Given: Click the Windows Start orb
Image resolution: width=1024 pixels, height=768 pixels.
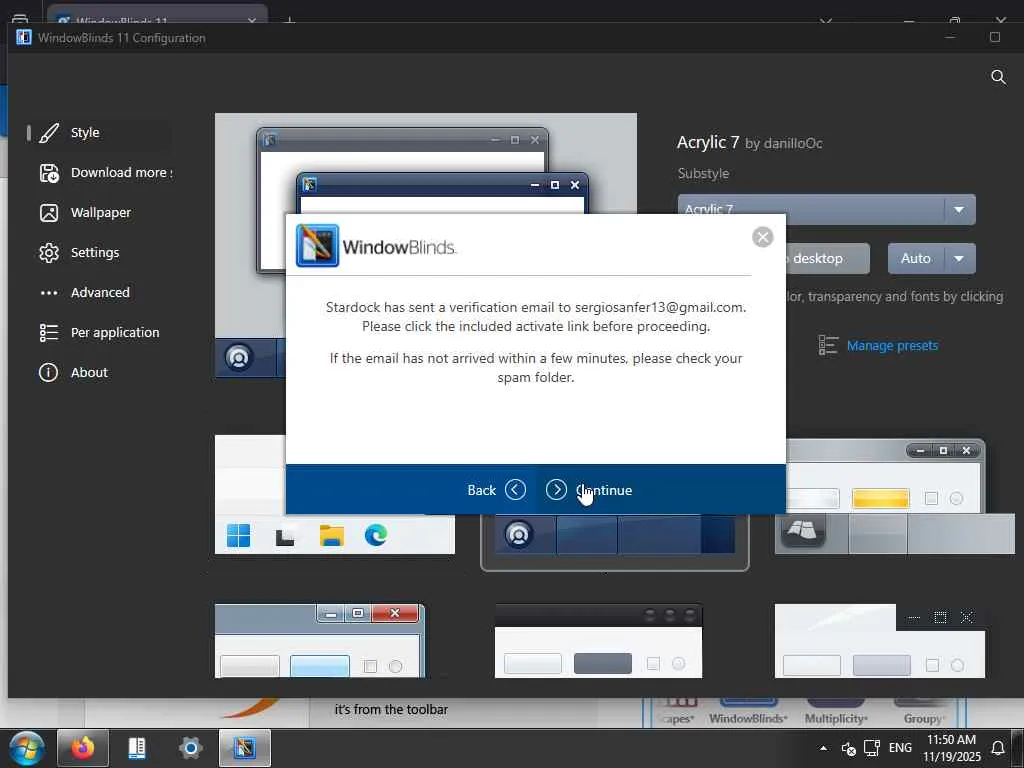Looking at the screenshot, I should pyautogui.click(x=27, y=748).
